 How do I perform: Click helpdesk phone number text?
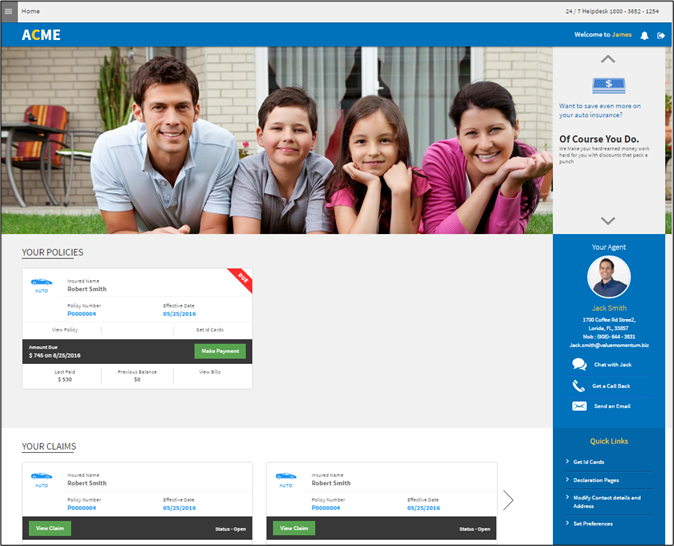tap(612, 12)
